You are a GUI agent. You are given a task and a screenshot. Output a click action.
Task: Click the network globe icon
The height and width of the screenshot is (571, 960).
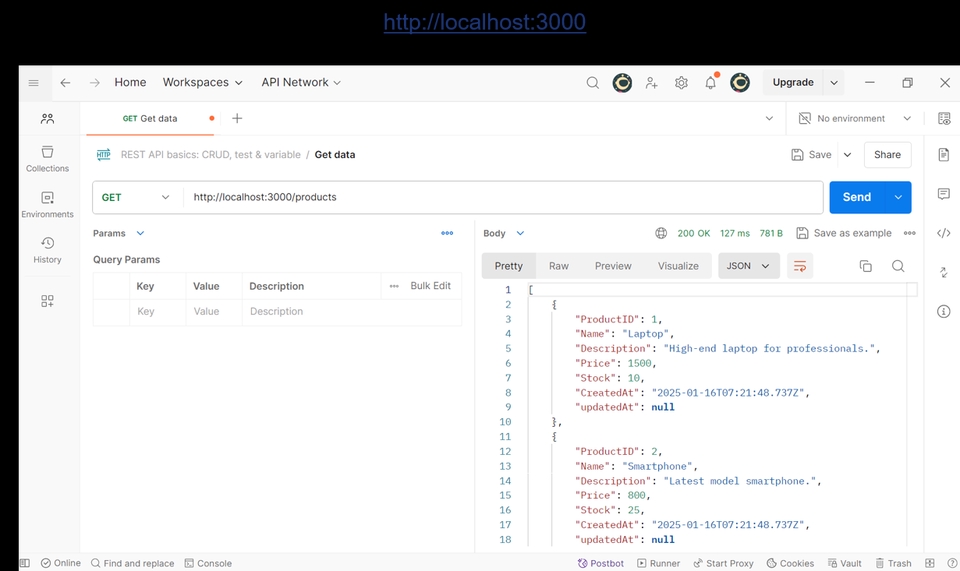coord(661,233)
